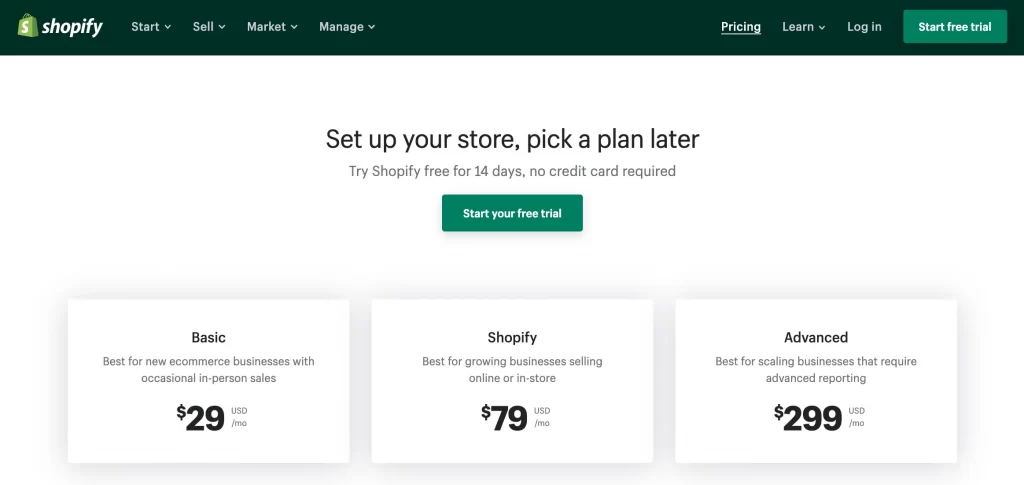Click the Advanced plan description about reporting
This screenshot has width=1024, height=485.
pyautogui.click(x=816, y=370)
